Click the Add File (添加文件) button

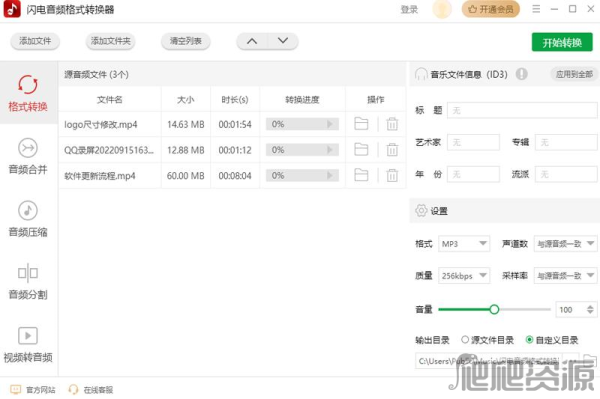click(35, 41)
